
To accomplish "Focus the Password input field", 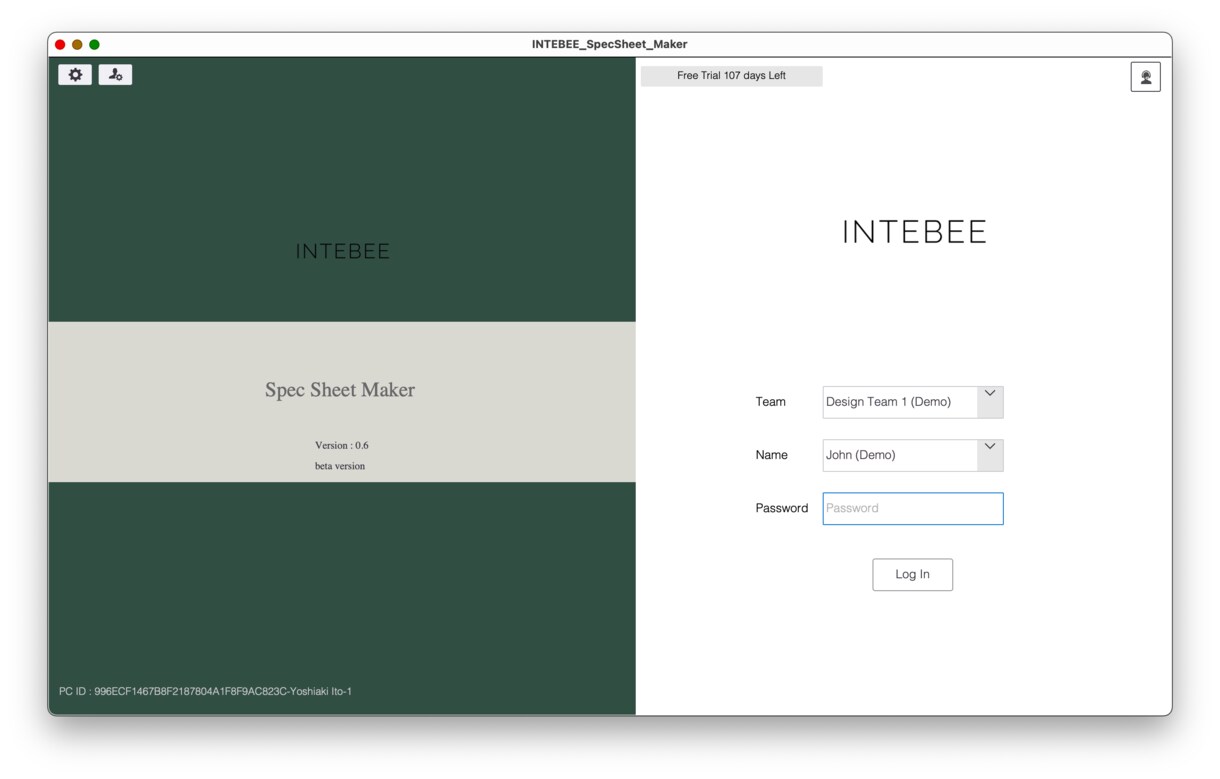I will (913, 508).
